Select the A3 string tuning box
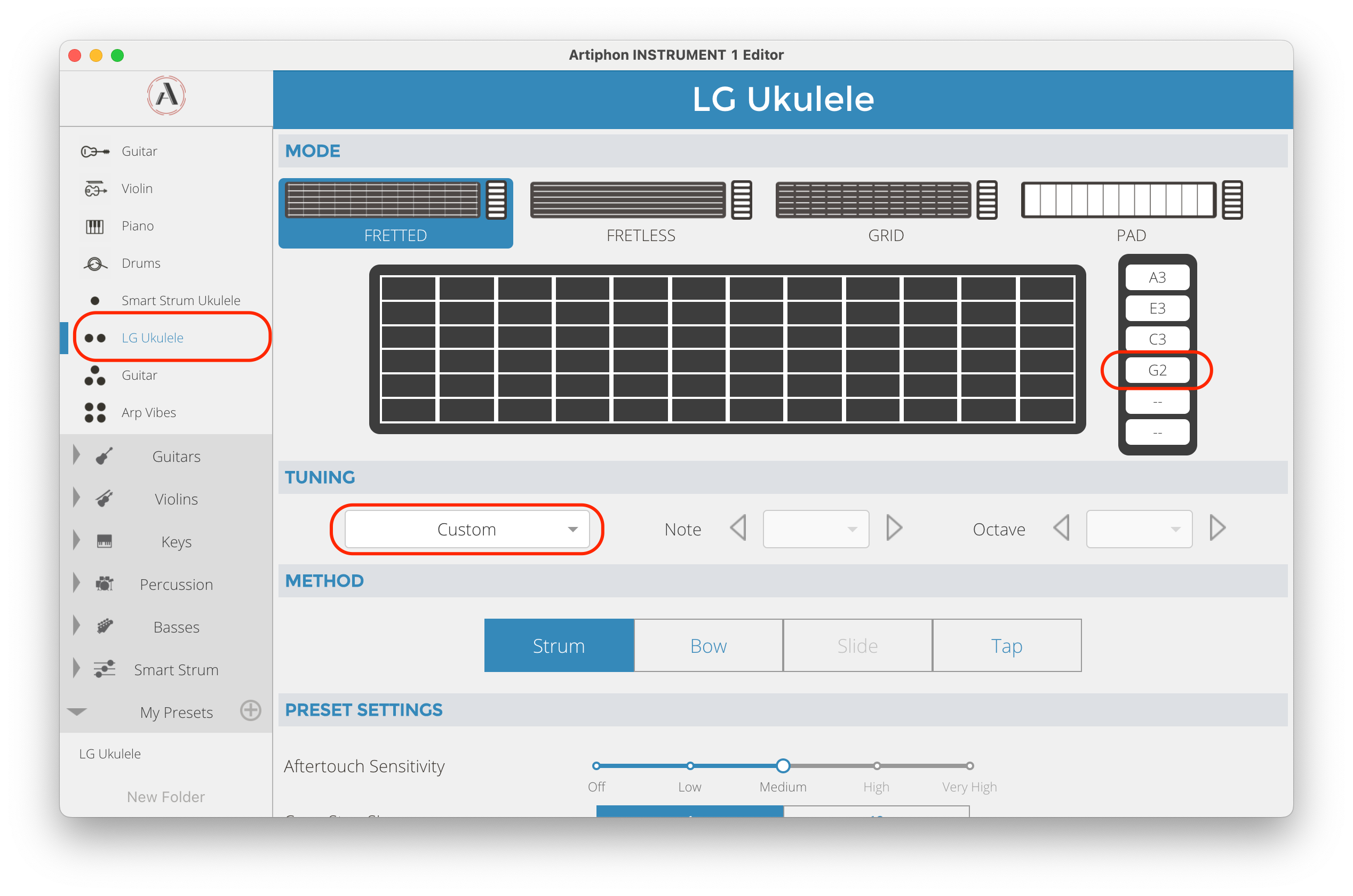 click(x=1157, y=278)
